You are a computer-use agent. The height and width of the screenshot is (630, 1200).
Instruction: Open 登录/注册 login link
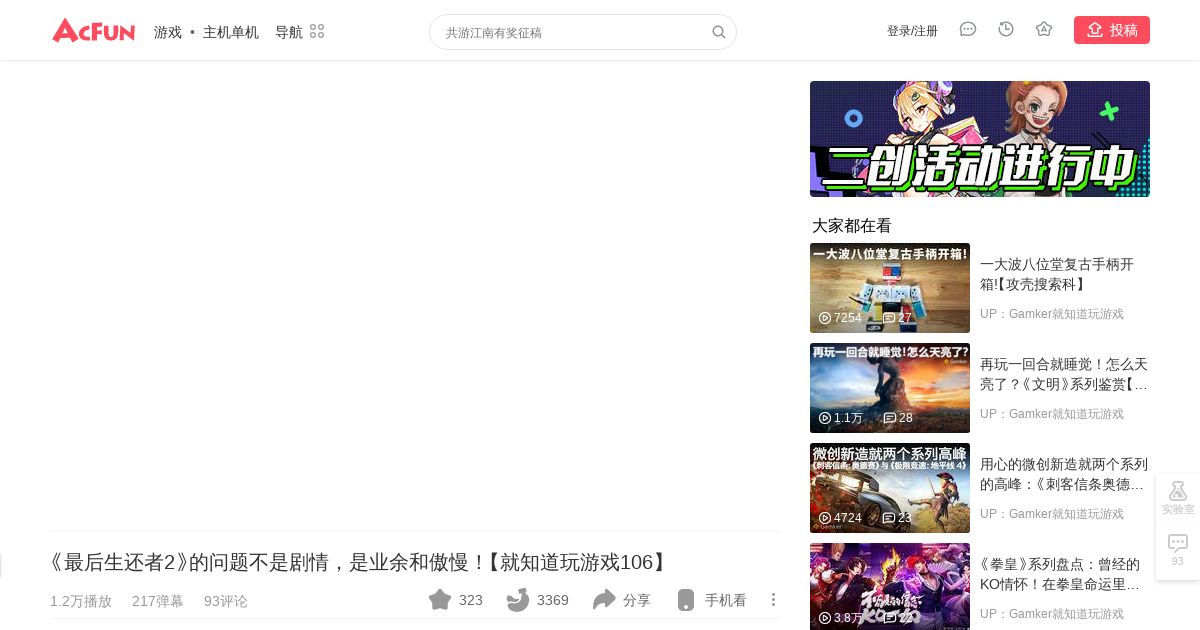coord(912,31)
